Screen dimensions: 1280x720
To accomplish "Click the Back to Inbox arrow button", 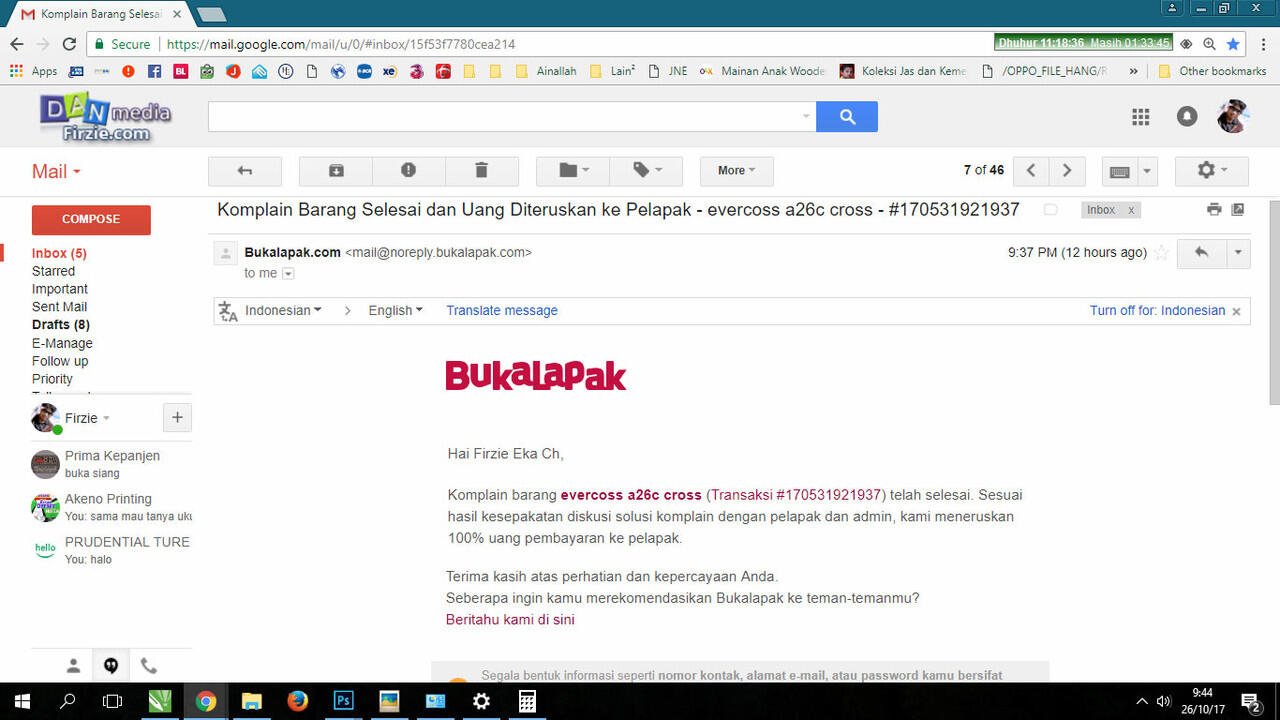I will [x=245, y=171].
